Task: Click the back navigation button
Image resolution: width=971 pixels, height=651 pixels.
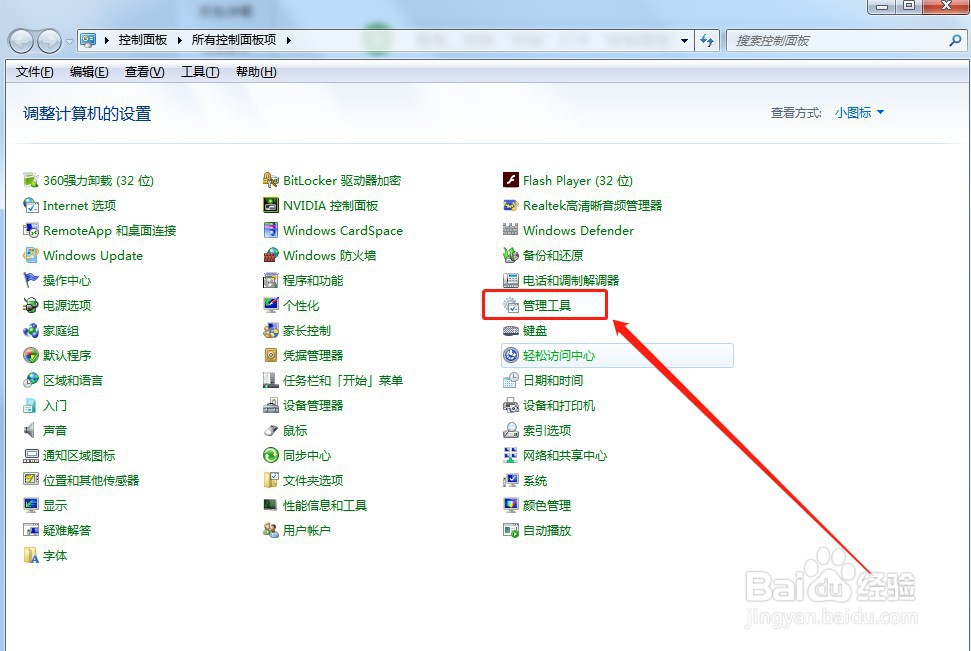Action: pos(19,40)
